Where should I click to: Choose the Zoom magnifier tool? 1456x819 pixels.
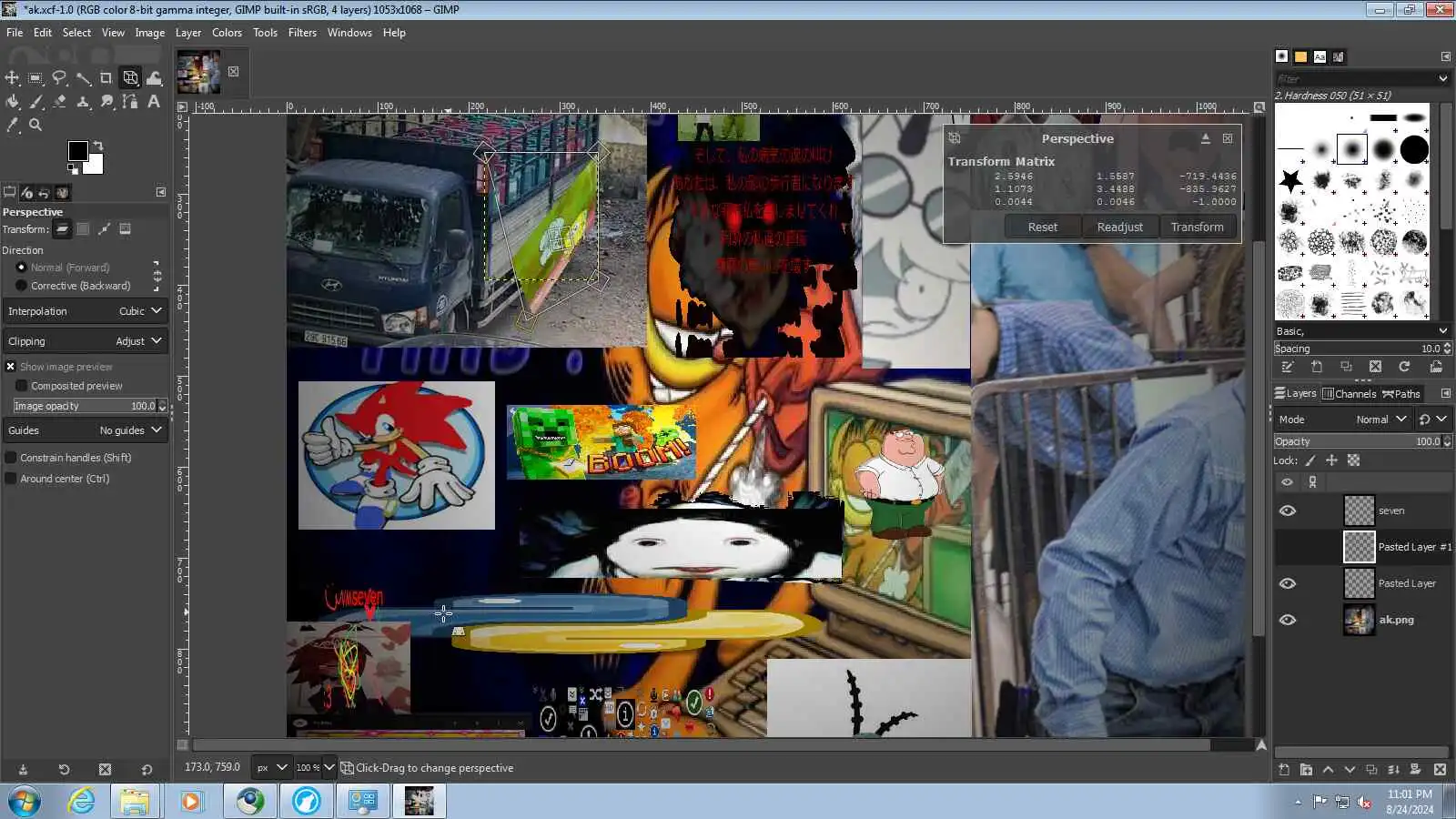point(35,126)
